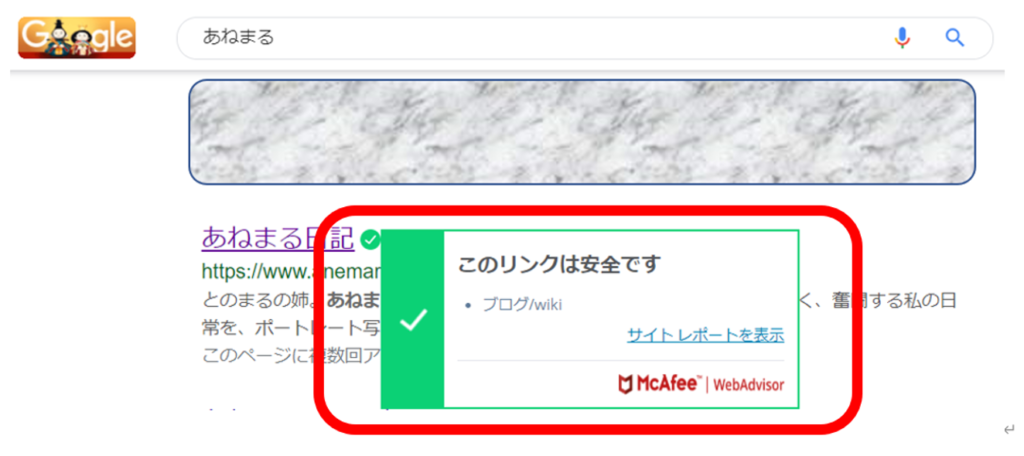The image size is (1024, 456).
Task: Run search with the blue magnifier icon
Action: [x=955, y=38]
